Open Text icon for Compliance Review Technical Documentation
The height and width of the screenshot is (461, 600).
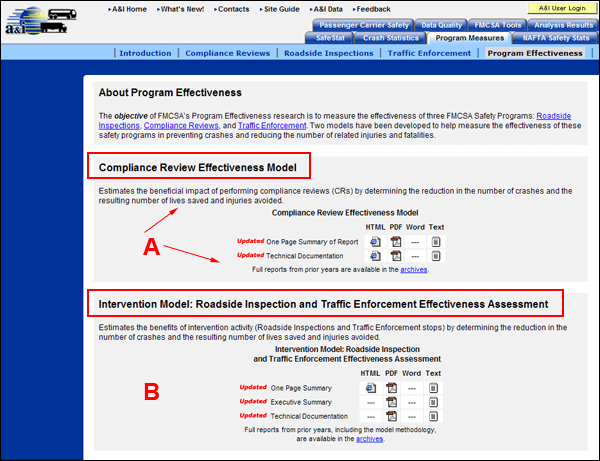point(436,256)
